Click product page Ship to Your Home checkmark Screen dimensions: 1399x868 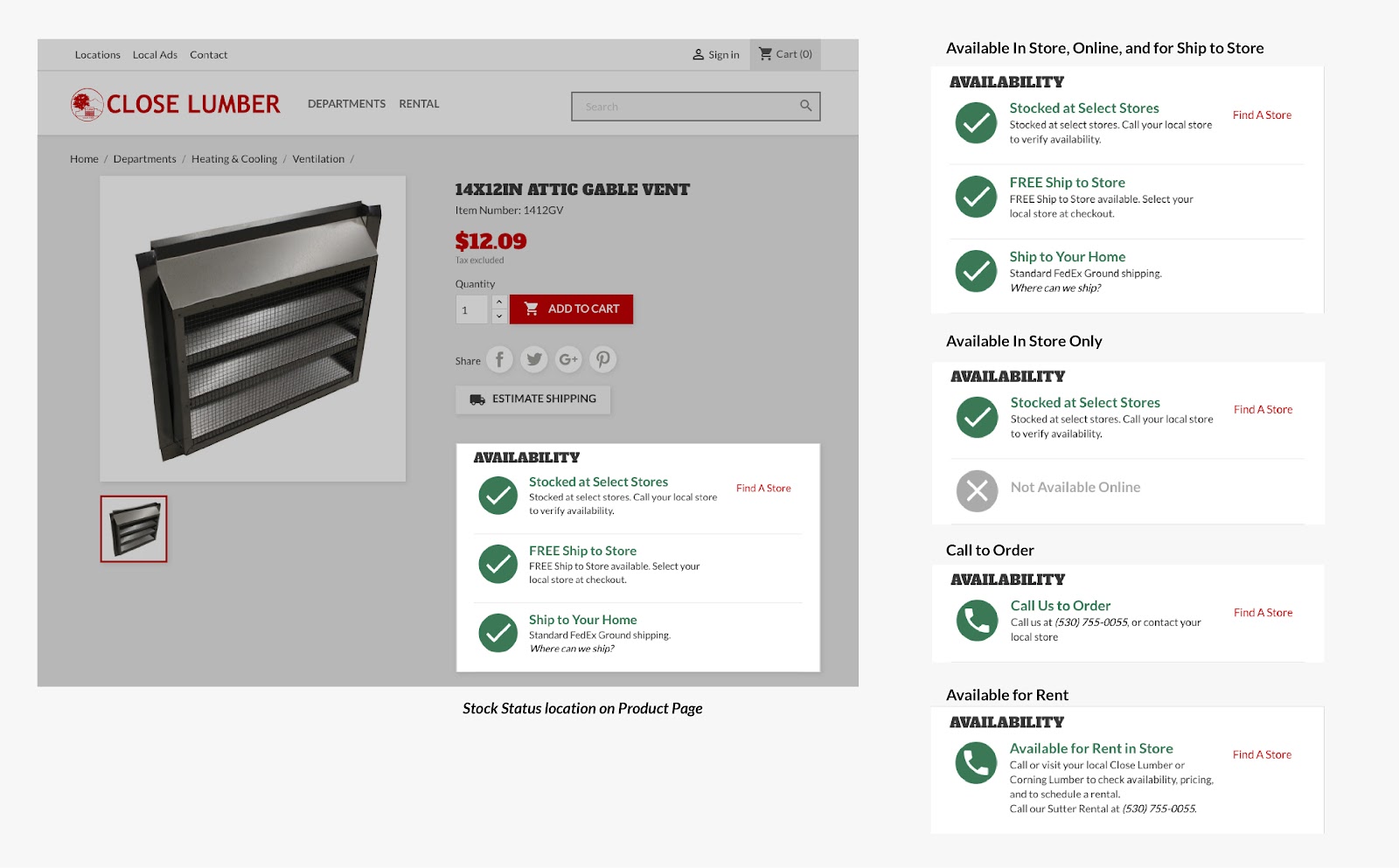click(498, 634)
